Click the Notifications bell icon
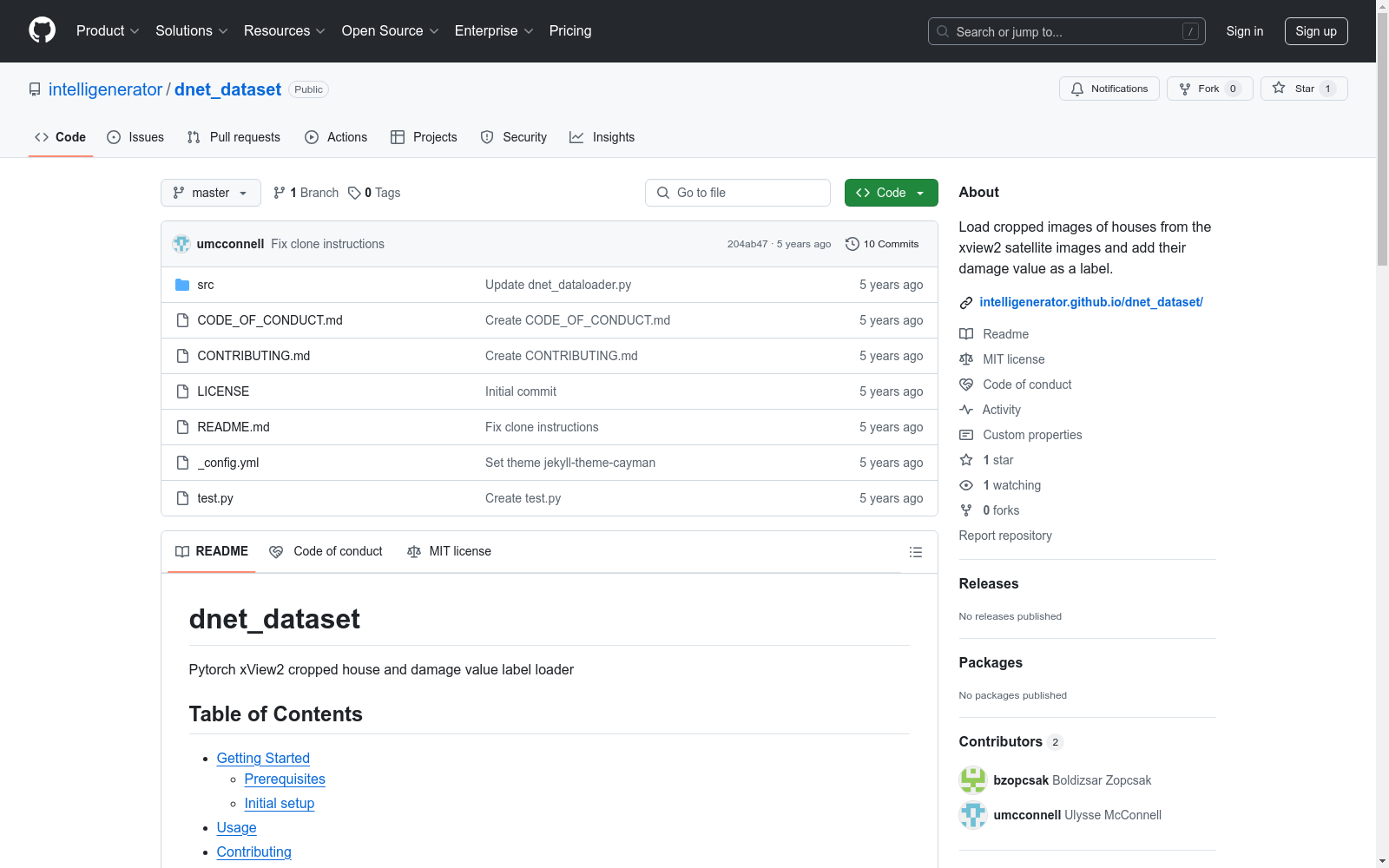This screenshot has height=868, width=1389. [1077, 89]
